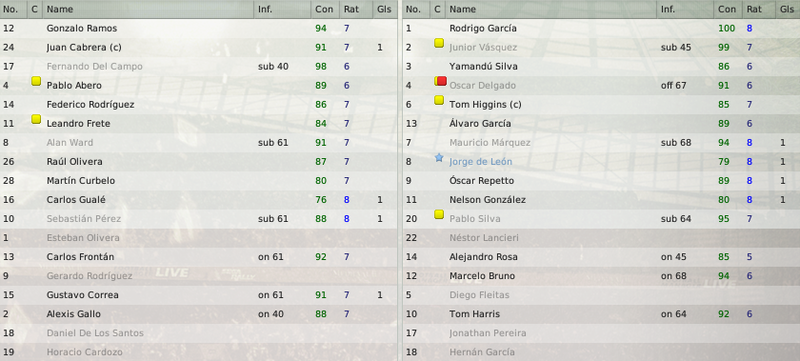Select substitute Tom Harris row
This screenshot has height=361, width=800.
pyautogui.click(x=601, y=314)
